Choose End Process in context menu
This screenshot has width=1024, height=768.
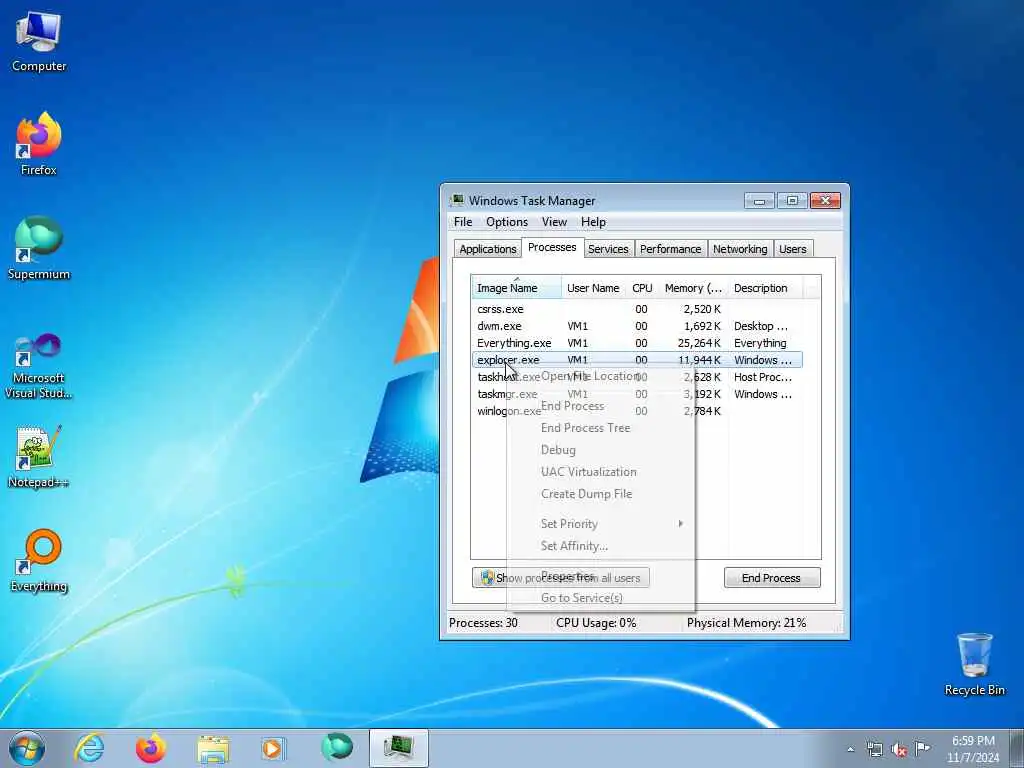pos(600,406)
